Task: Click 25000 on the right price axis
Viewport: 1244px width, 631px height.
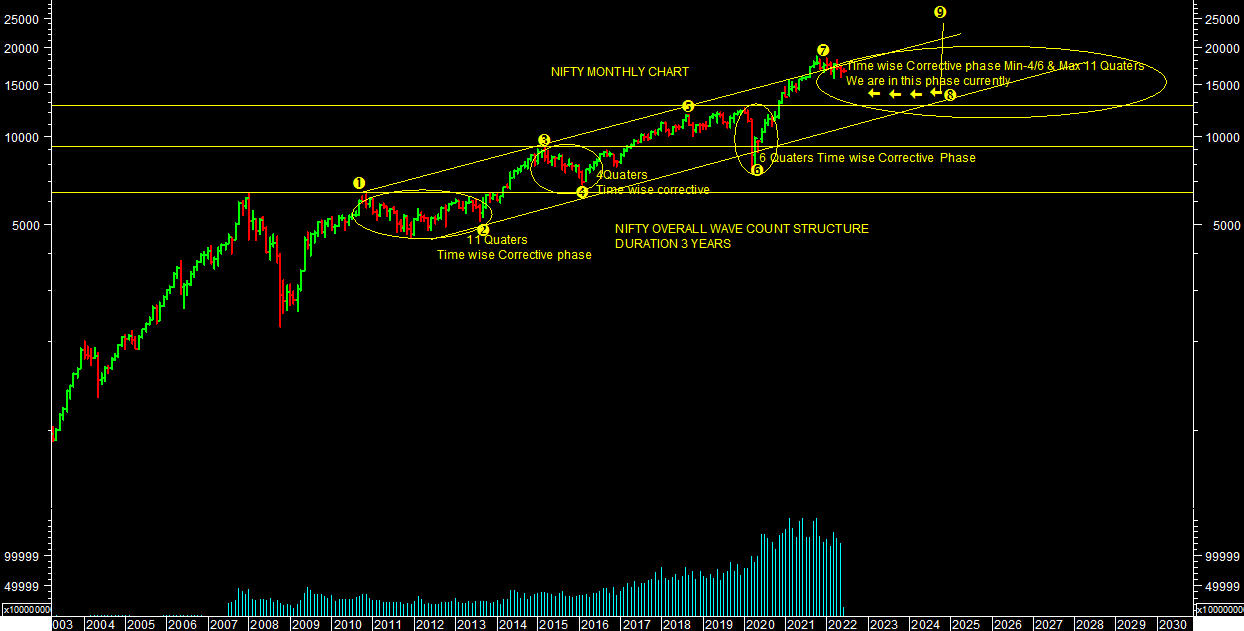Action: (1223, 19)
